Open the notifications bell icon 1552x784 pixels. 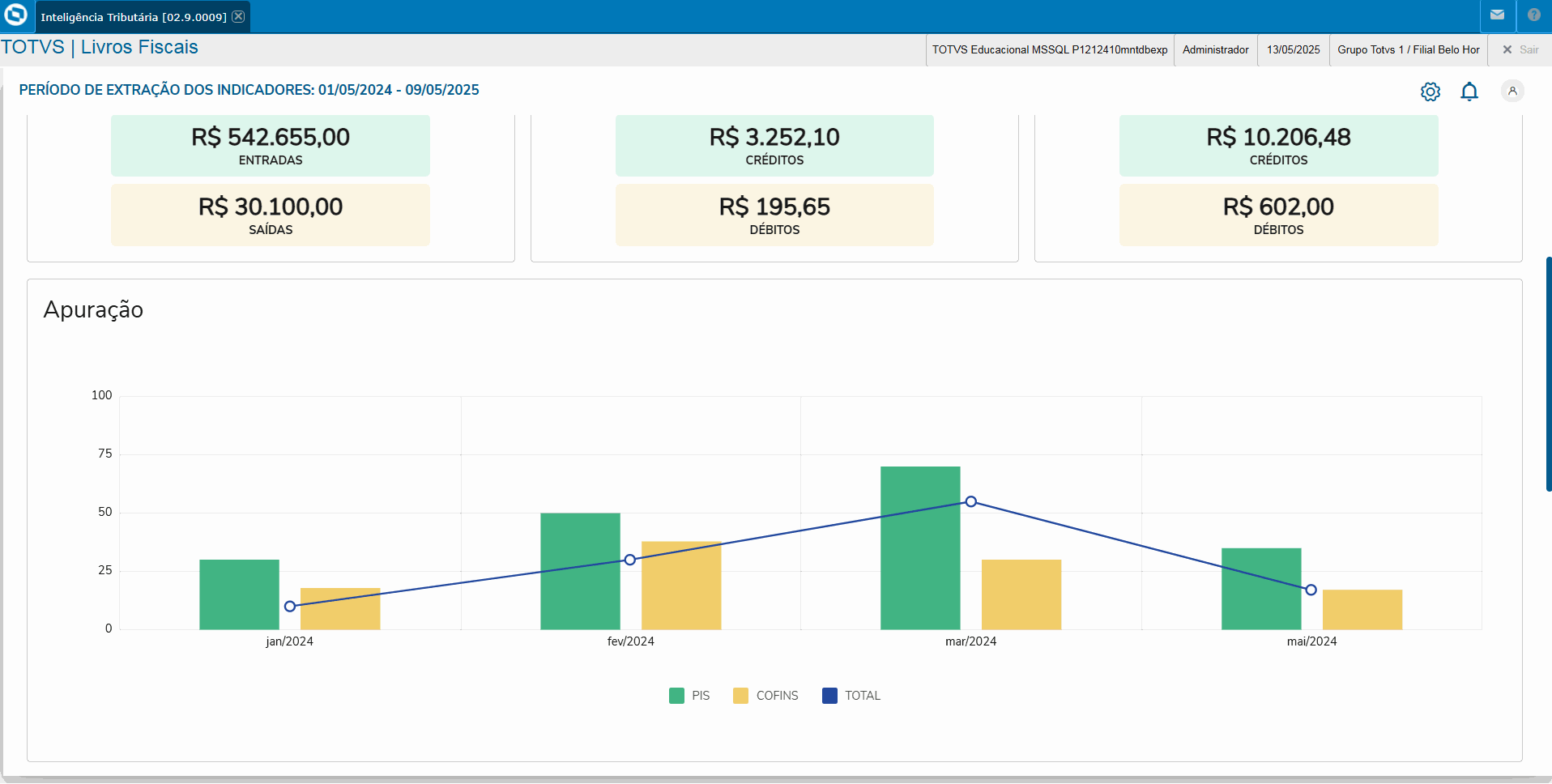(1469, 92)
